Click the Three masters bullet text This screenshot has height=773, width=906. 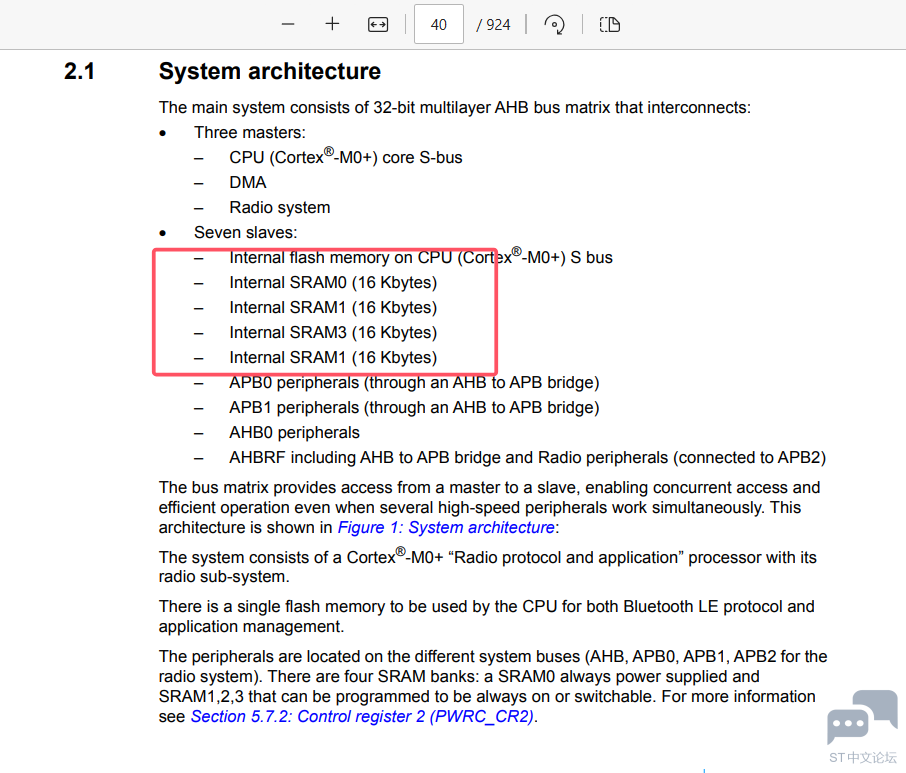click(x=250, y=132)
